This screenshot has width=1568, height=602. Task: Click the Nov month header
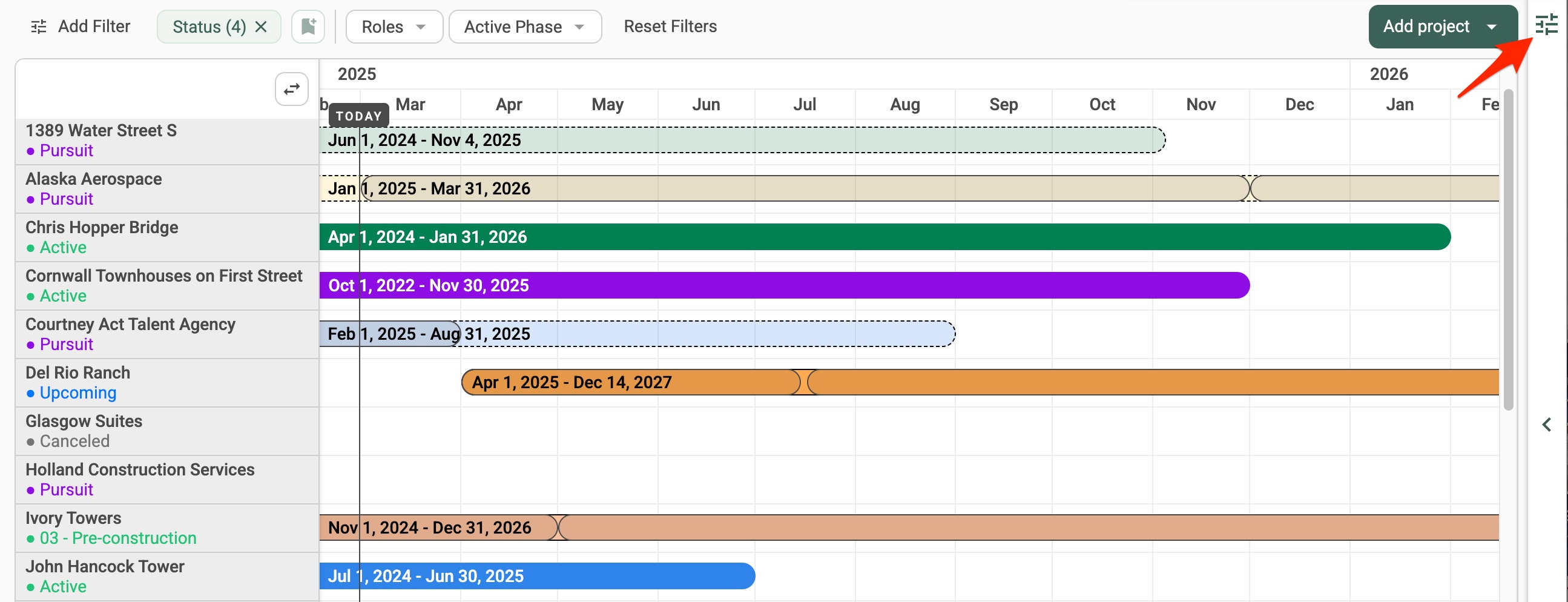click(1201, 105)
